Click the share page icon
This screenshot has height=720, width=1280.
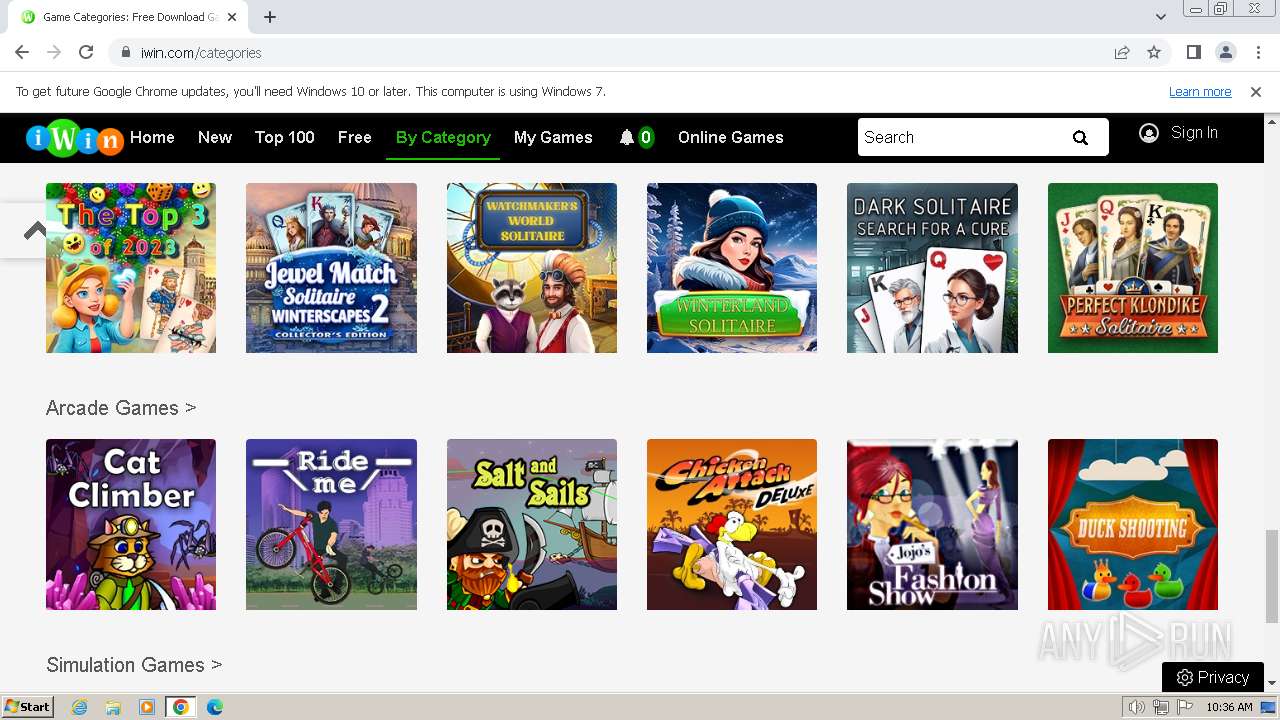point(1122,52)
